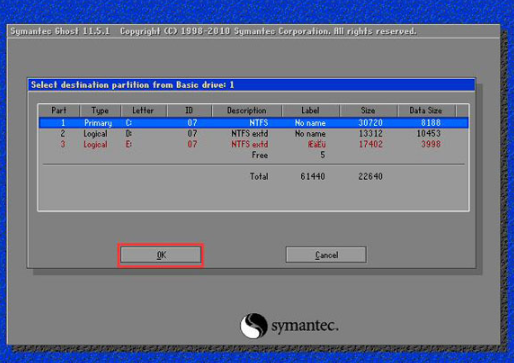Image resolution: width=514 pixels, height=363 pixels.
Task: Select partition 3 Logical E: row
Action: coord(254,144)
